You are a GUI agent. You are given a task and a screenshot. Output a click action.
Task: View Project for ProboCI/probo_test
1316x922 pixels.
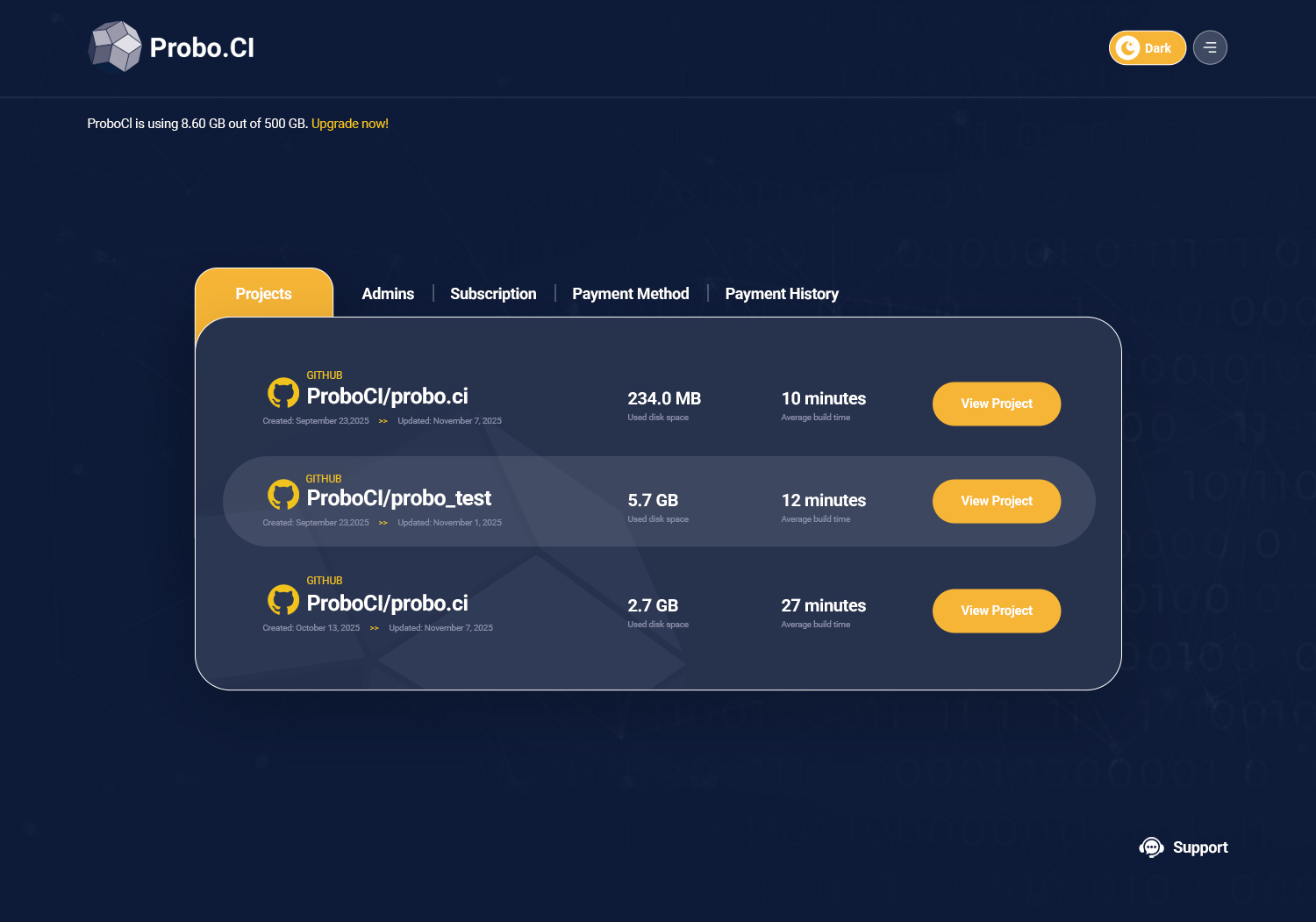coord(997,501)
